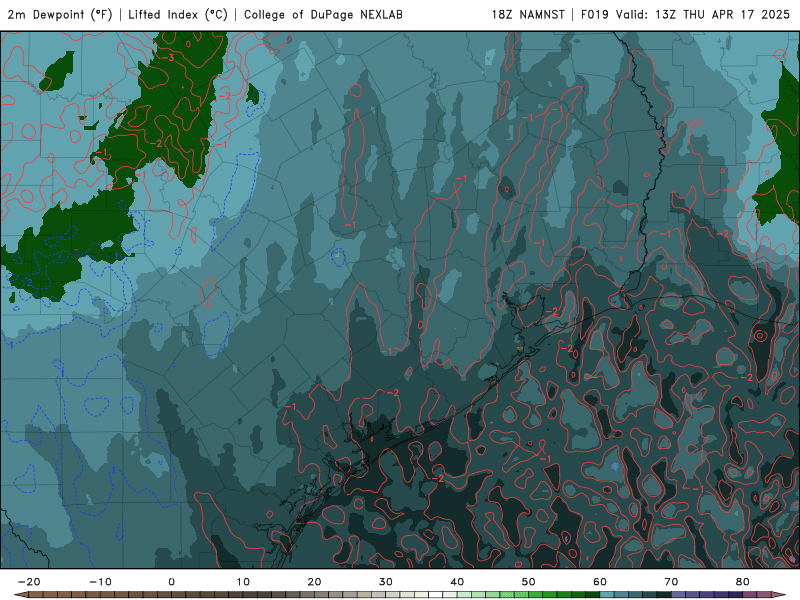The width and height of the screenshot is (800, 600).
Task: Click the 20 label on the color scale
Action: click(x=314, y=582)
